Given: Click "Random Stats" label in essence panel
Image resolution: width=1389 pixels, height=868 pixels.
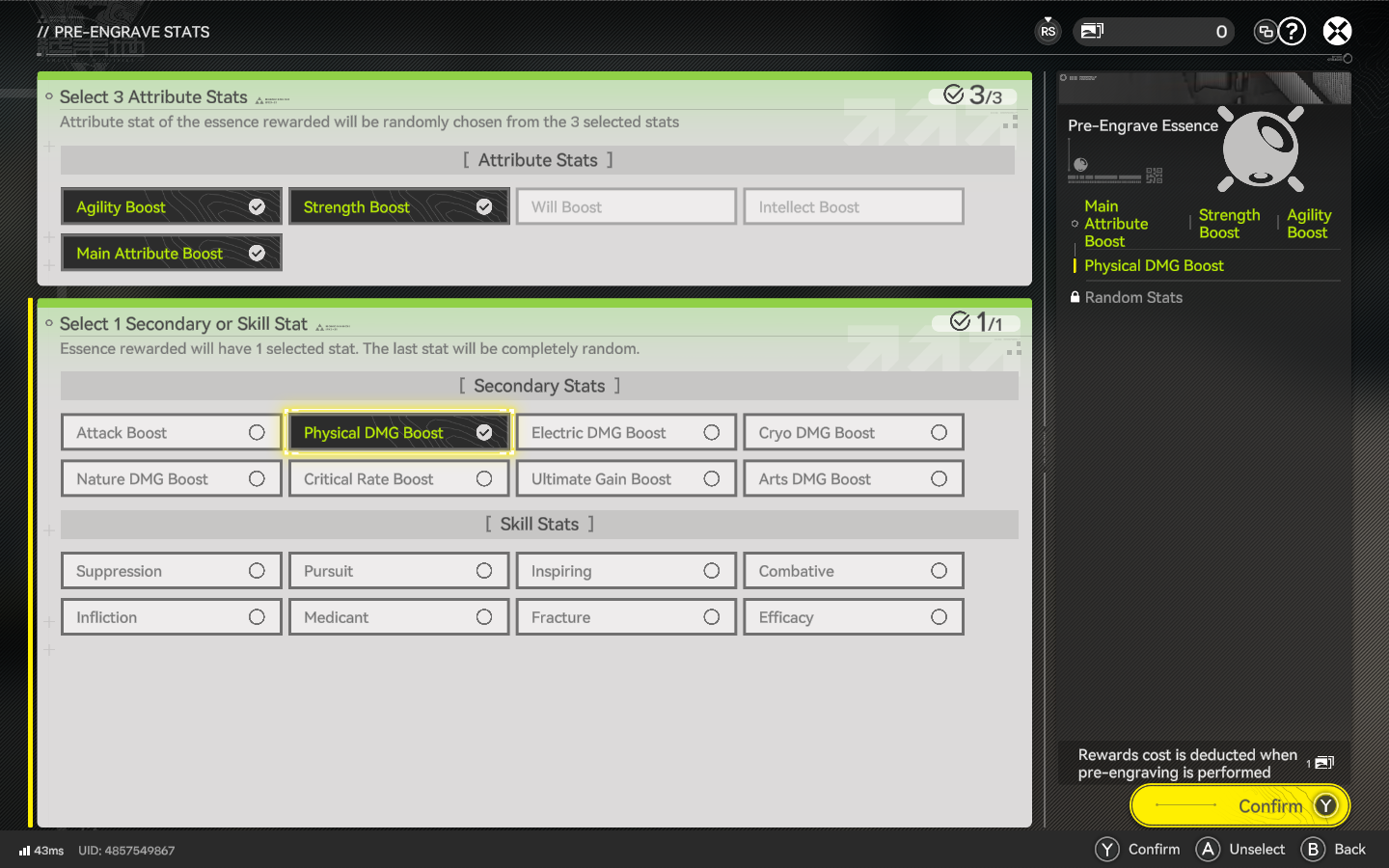Looking at the screenshot, I should [1133, 297].
